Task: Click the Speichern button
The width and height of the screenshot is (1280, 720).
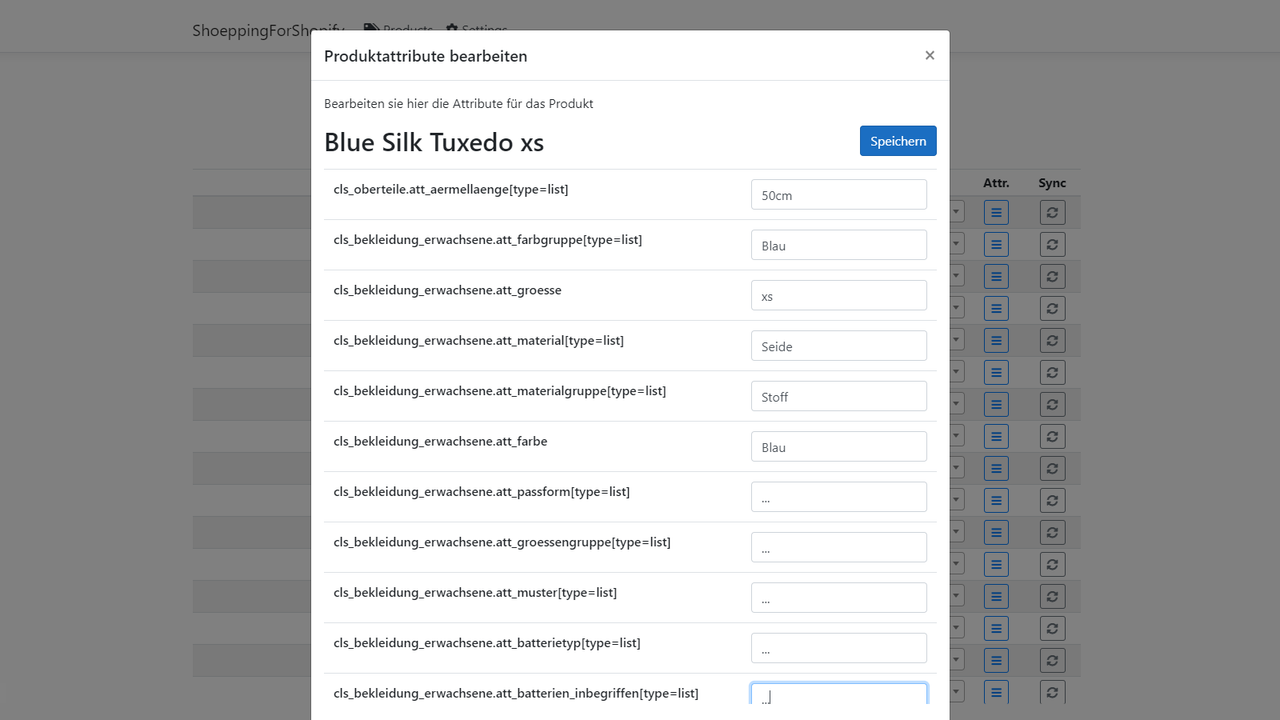Action: 898,141
